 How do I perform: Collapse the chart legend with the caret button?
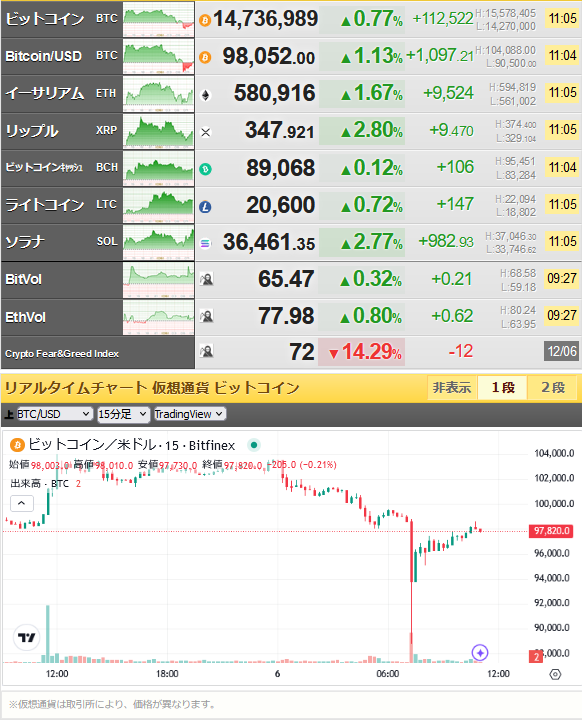[22, 503]
